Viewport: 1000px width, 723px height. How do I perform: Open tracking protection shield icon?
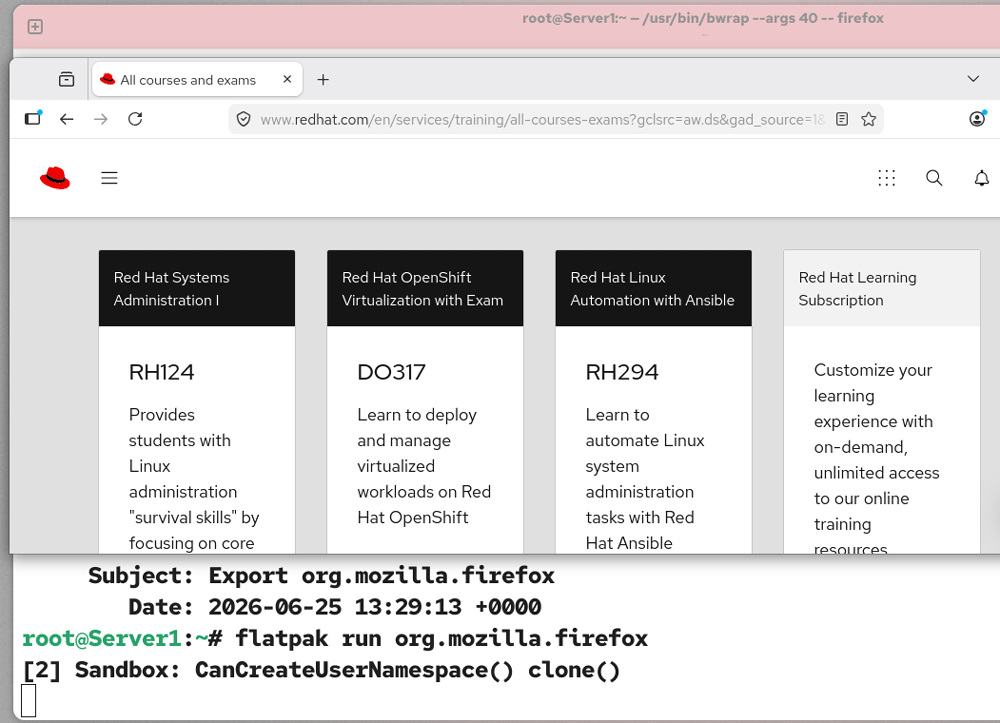coord(243,119)
